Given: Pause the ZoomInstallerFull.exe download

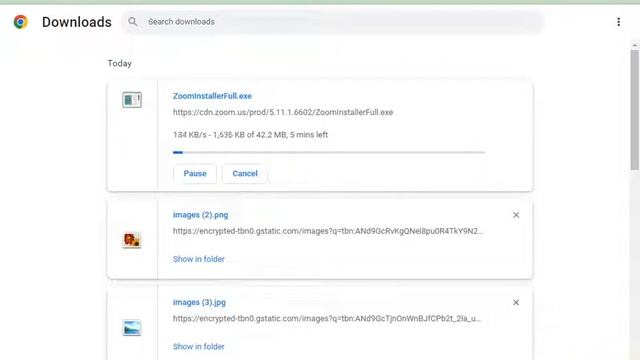Looking at the screenshot, I should click(195, 173).
